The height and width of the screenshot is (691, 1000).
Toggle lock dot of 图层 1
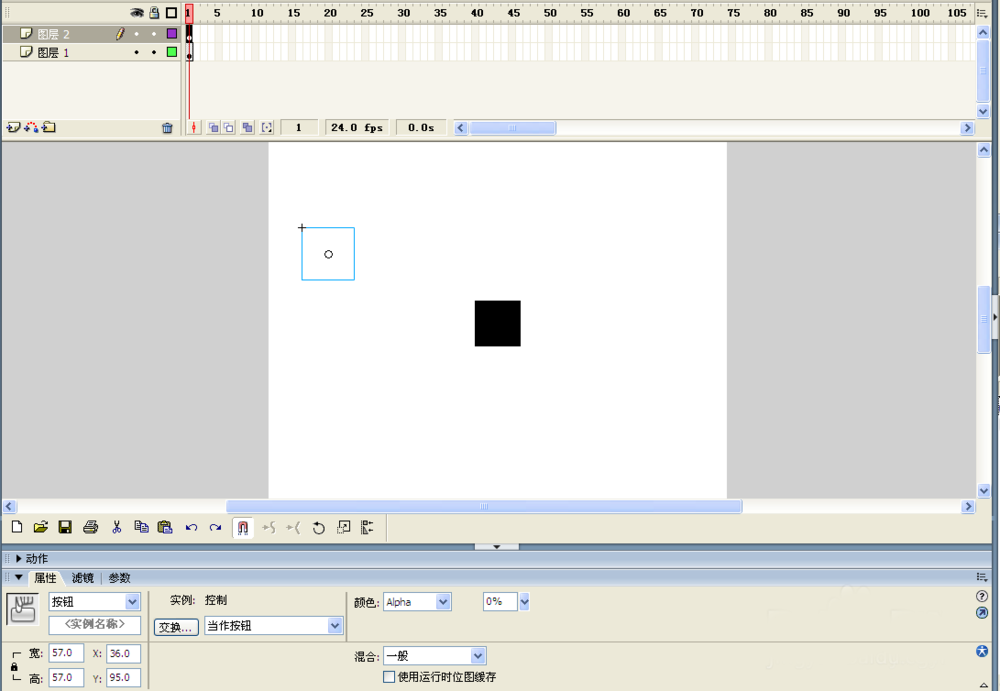tap(154, 52)
